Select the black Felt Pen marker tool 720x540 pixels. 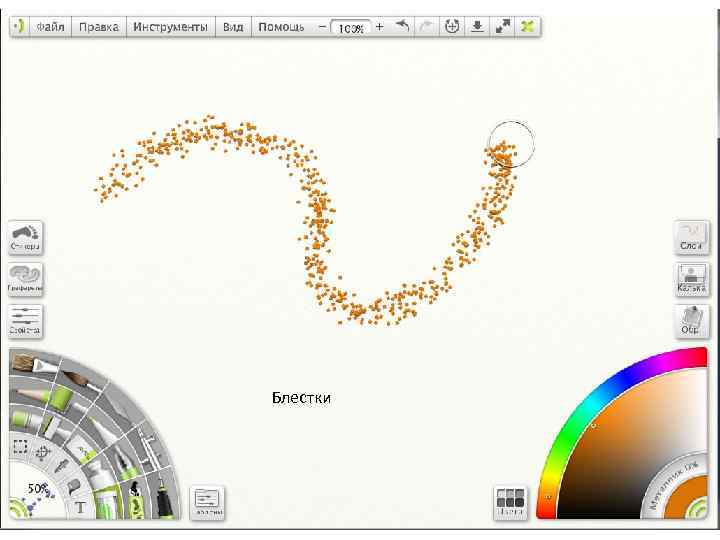coord(164,500)
